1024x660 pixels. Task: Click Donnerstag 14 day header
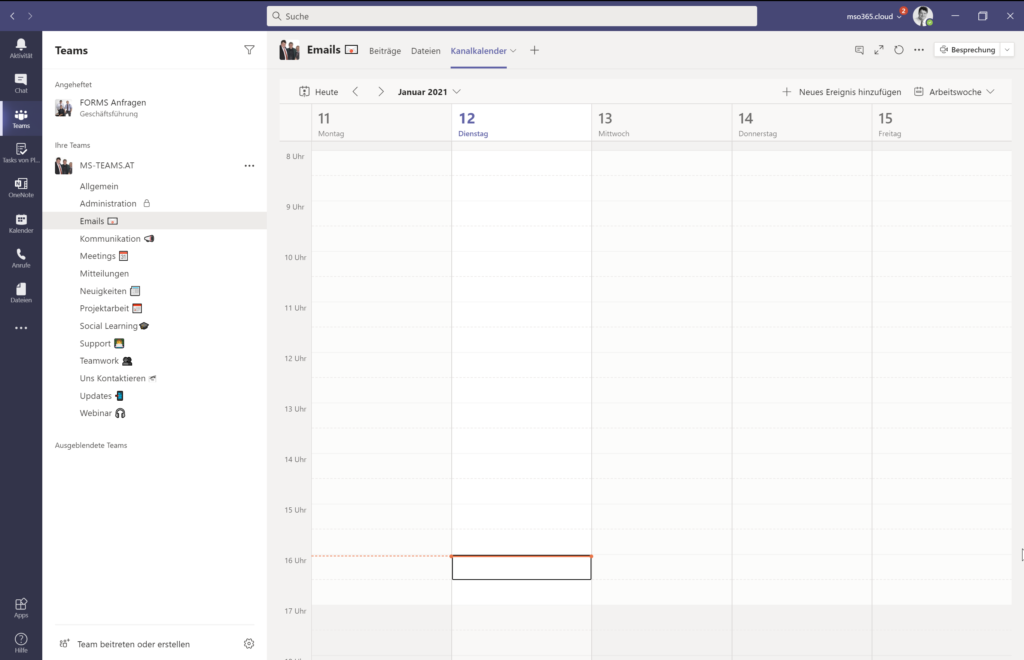coord(802,123)
